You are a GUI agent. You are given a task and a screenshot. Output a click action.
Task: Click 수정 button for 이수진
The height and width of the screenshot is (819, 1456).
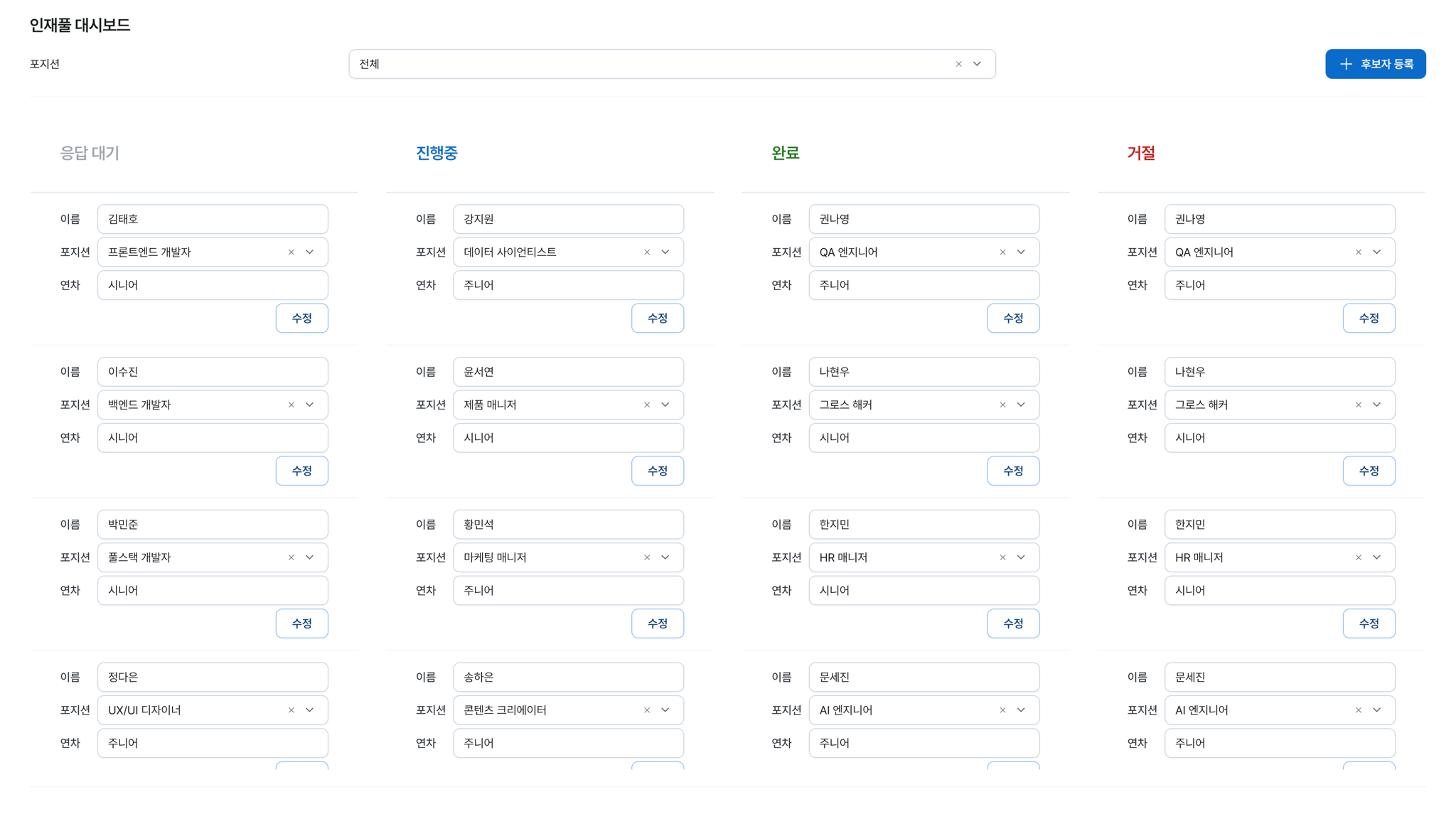tap(302, 471)
